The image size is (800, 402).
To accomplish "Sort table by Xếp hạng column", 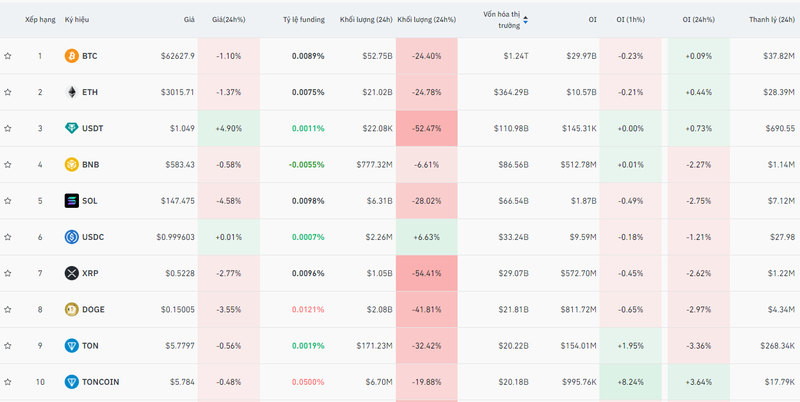I will (x=40, y=20).
